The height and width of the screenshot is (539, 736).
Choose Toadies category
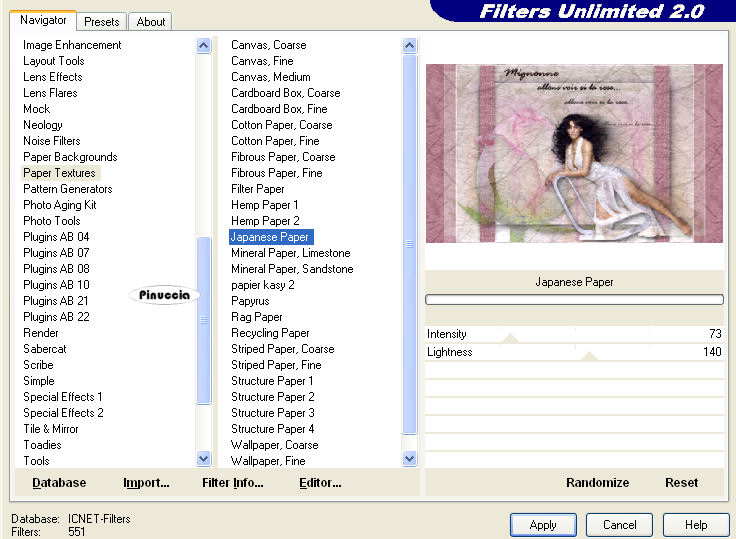pyautogui.click(x=42, y=445)
